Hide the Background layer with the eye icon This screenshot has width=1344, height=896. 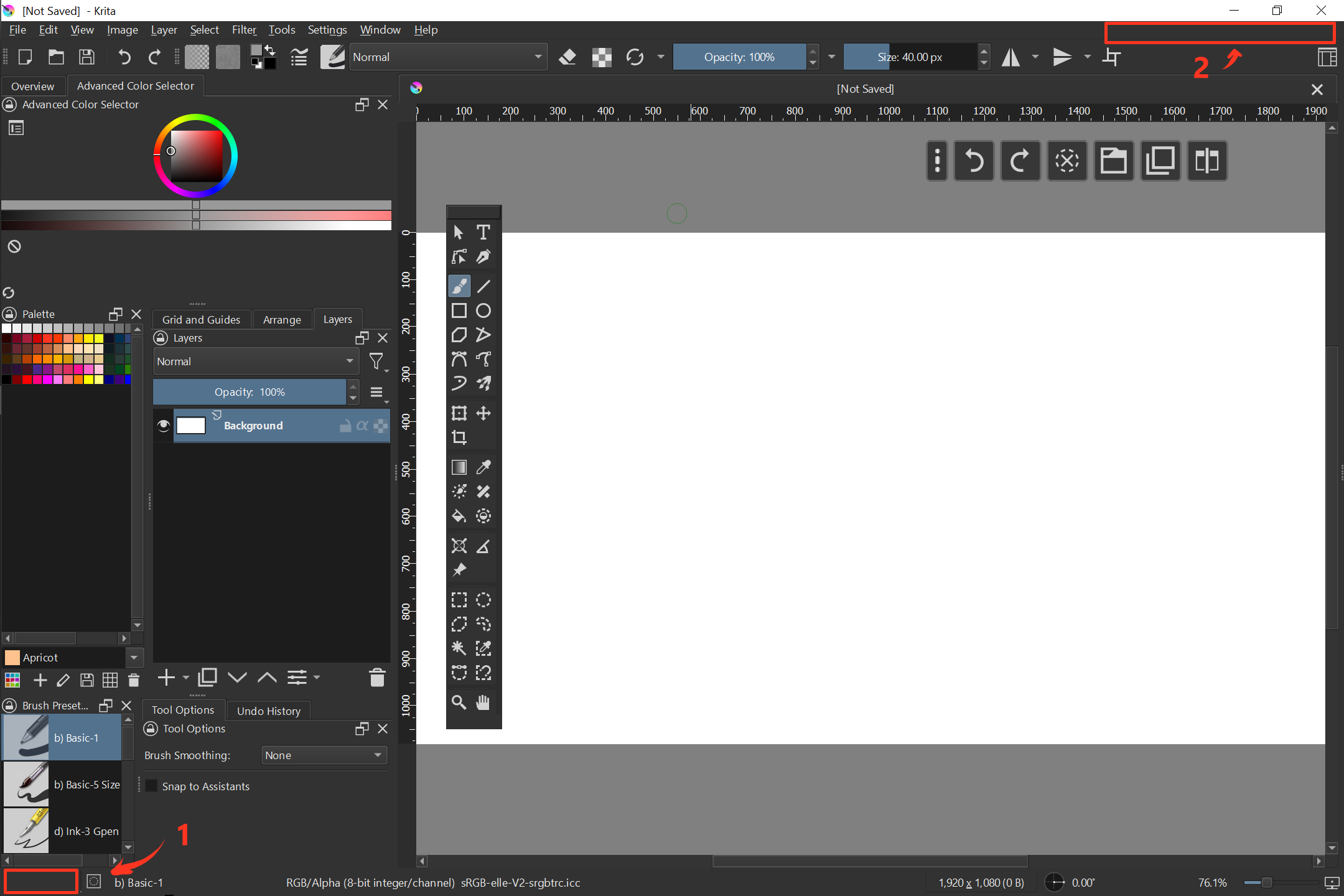point(164,426)
